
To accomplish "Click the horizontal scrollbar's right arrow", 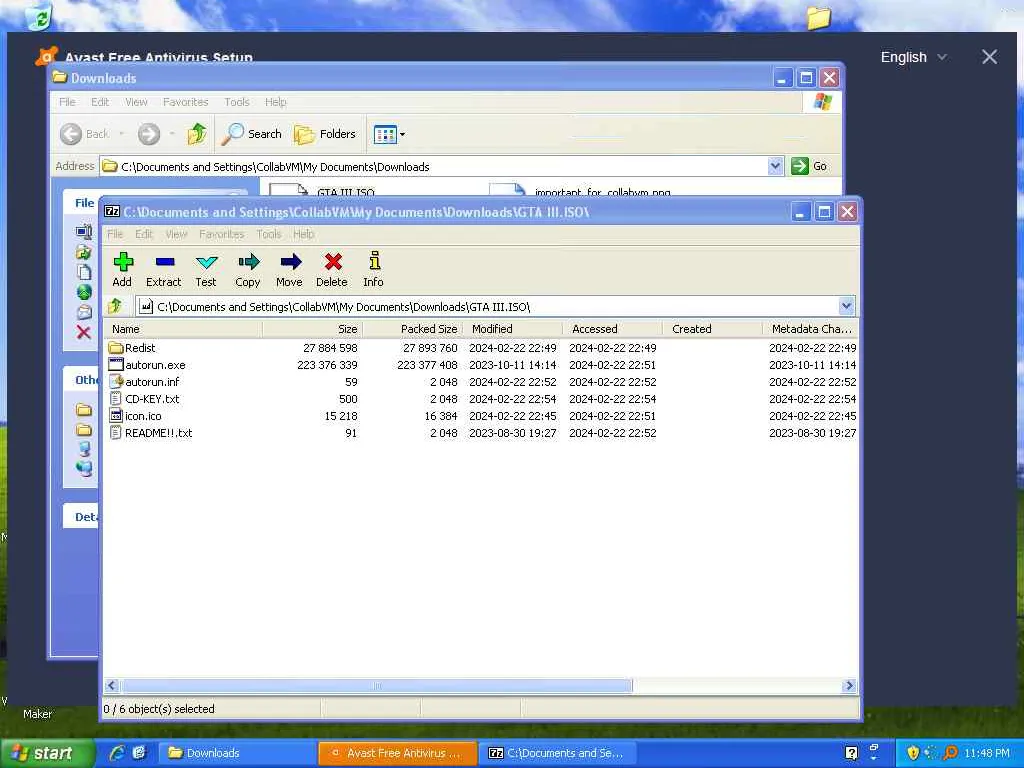I will [849, 686].
